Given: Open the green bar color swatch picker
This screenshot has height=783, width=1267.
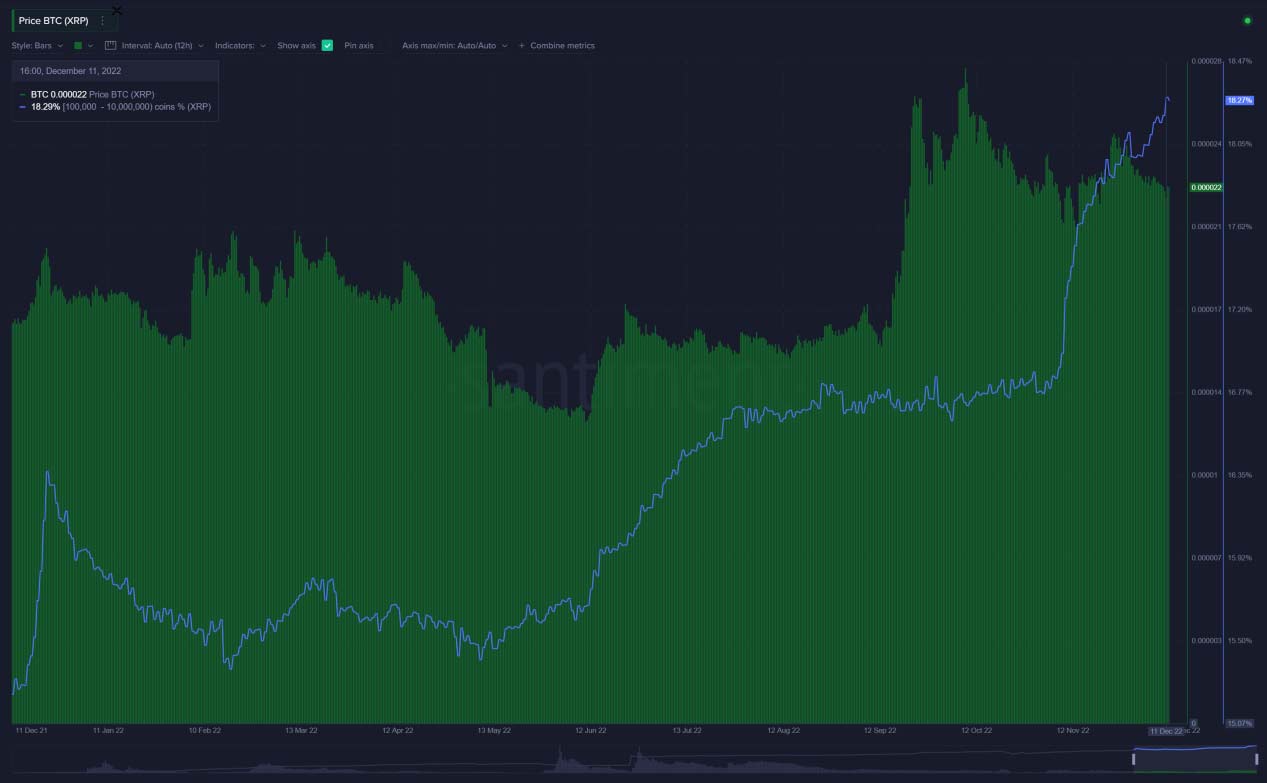Looking at the screenshot, I should 79,46.
